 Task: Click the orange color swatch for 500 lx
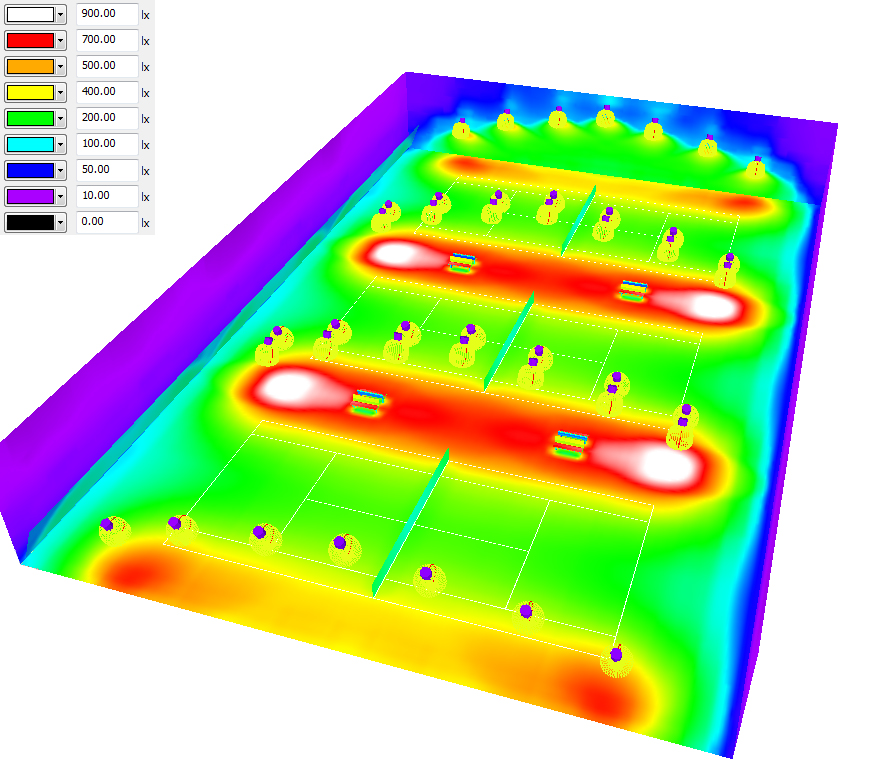tap(30, 67)
